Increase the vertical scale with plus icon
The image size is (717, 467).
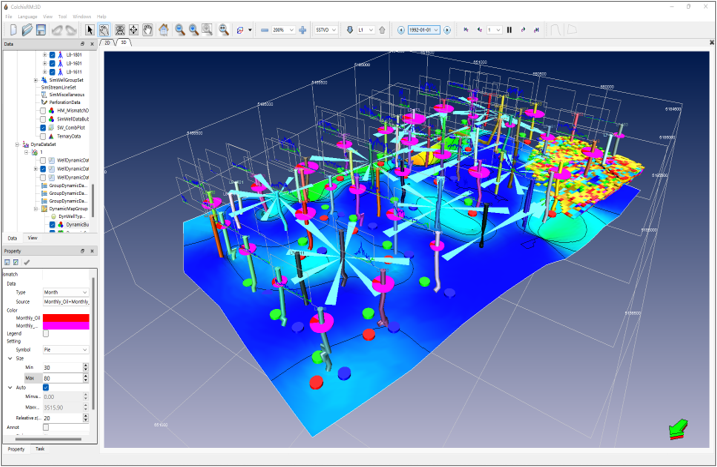[x=302, y=30]
